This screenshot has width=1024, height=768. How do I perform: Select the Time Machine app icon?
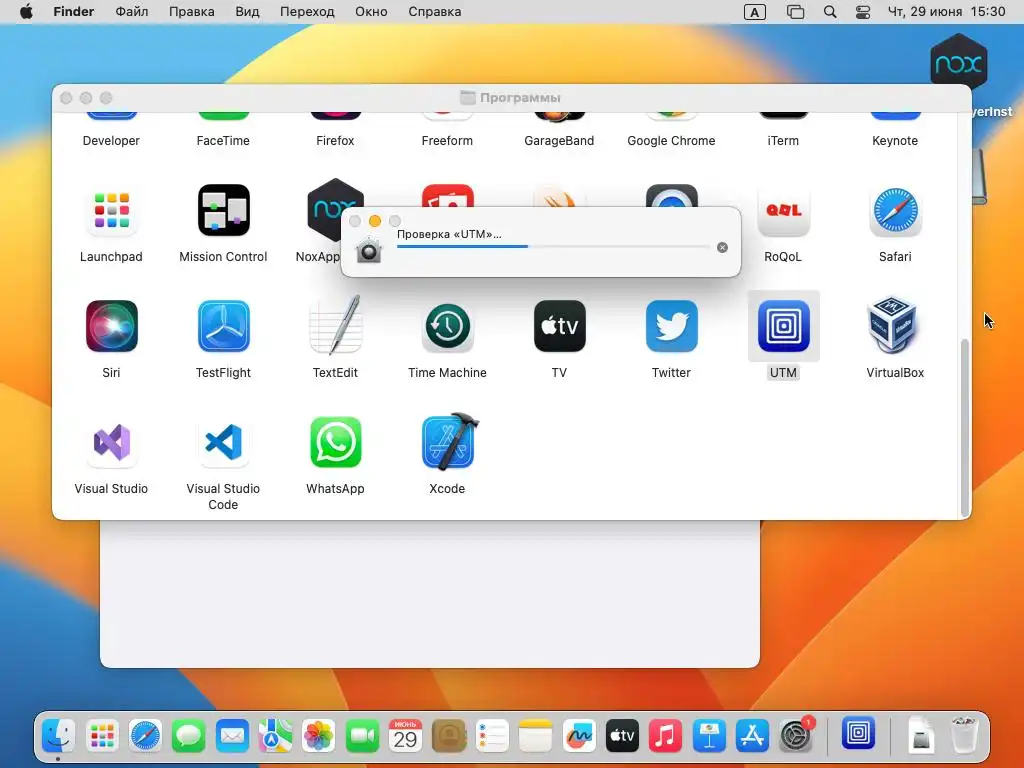point(447,326)
